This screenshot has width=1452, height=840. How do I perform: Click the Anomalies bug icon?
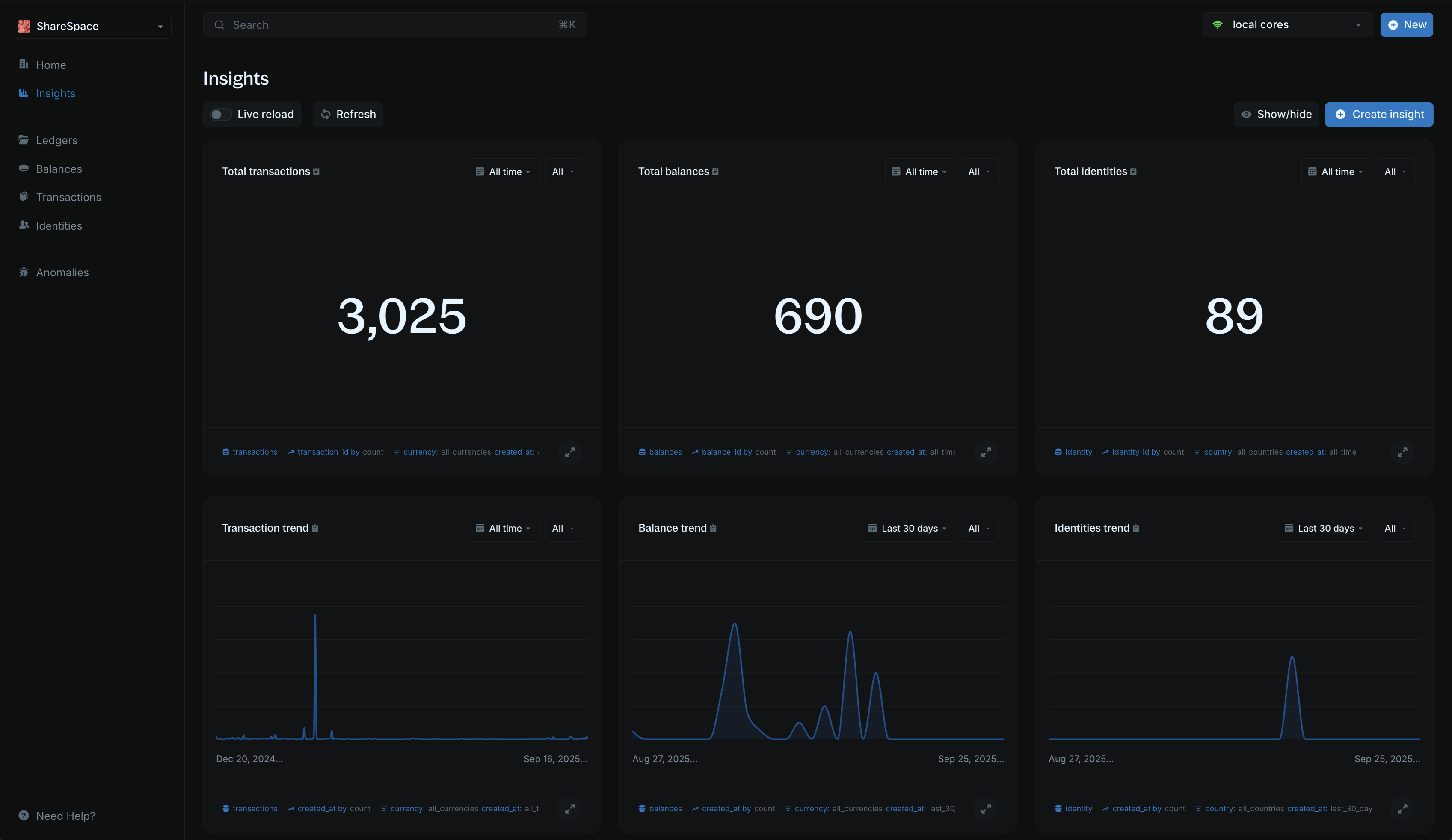24,272
